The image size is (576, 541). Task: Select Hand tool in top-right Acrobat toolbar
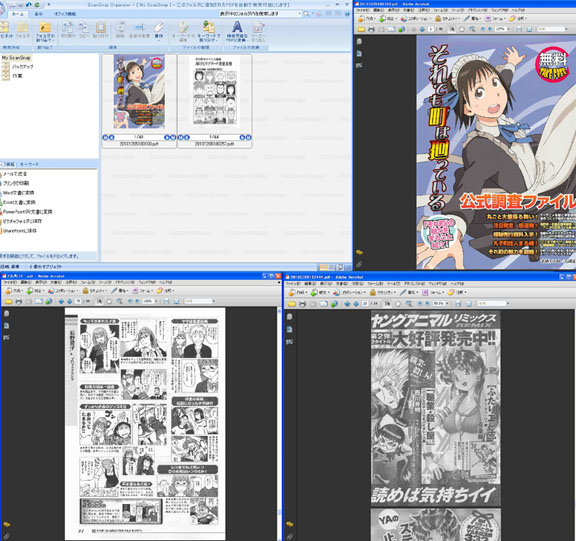tap(462, 29)
